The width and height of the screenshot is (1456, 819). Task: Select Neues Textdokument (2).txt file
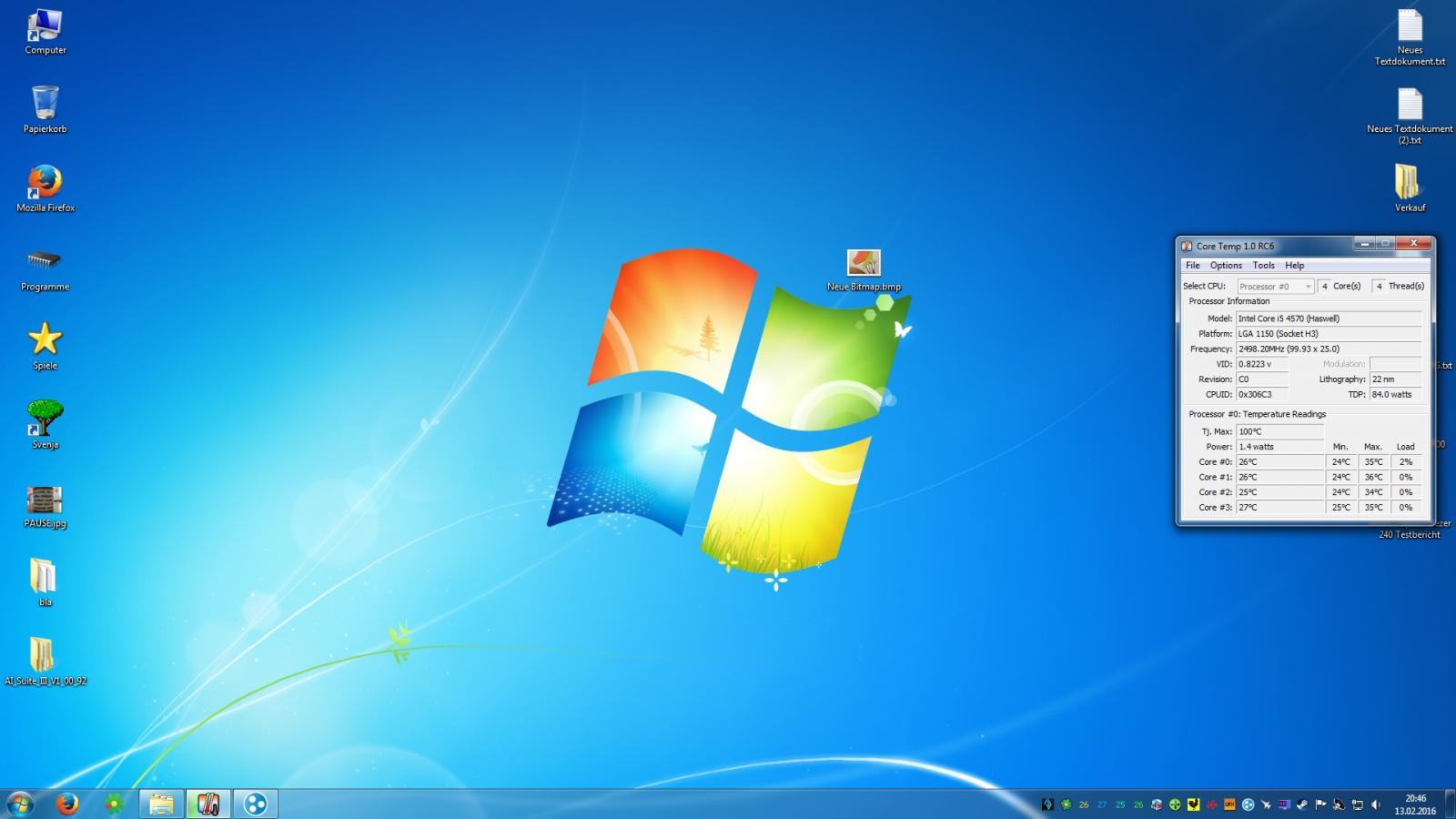point(1410,116)
